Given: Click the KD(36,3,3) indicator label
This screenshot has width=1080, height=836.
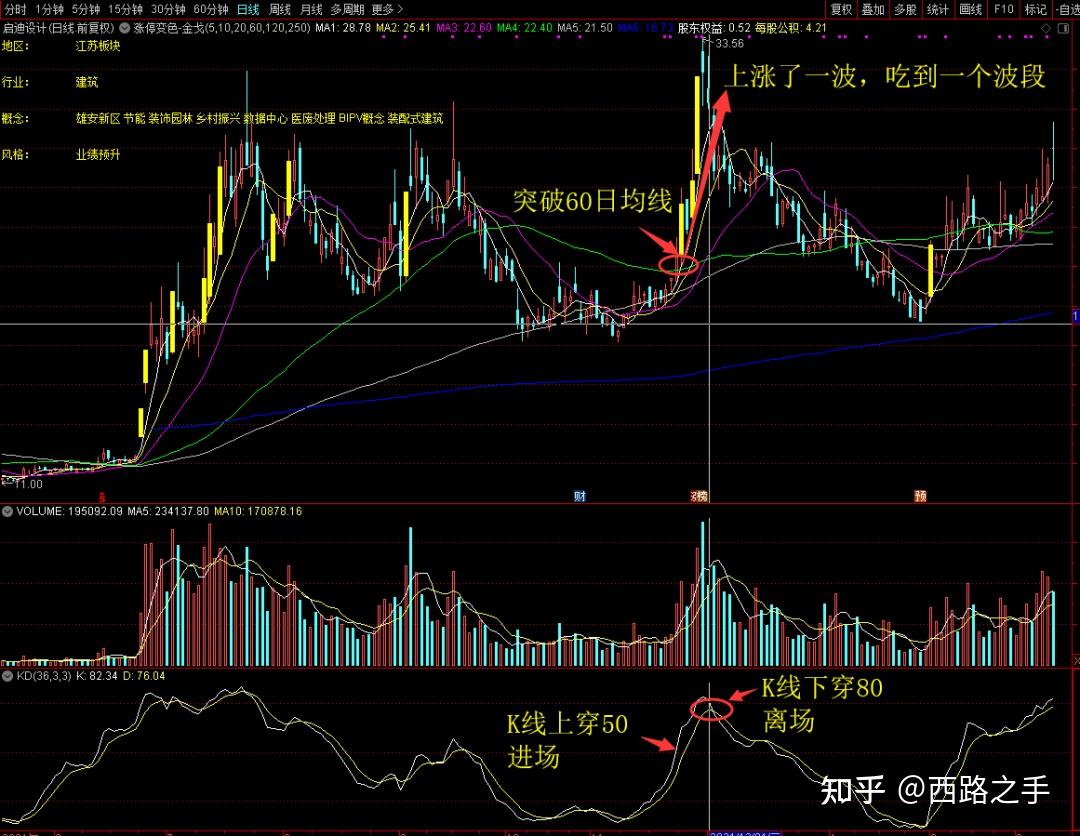Looking at the screenshot, I should click(43, 676).
